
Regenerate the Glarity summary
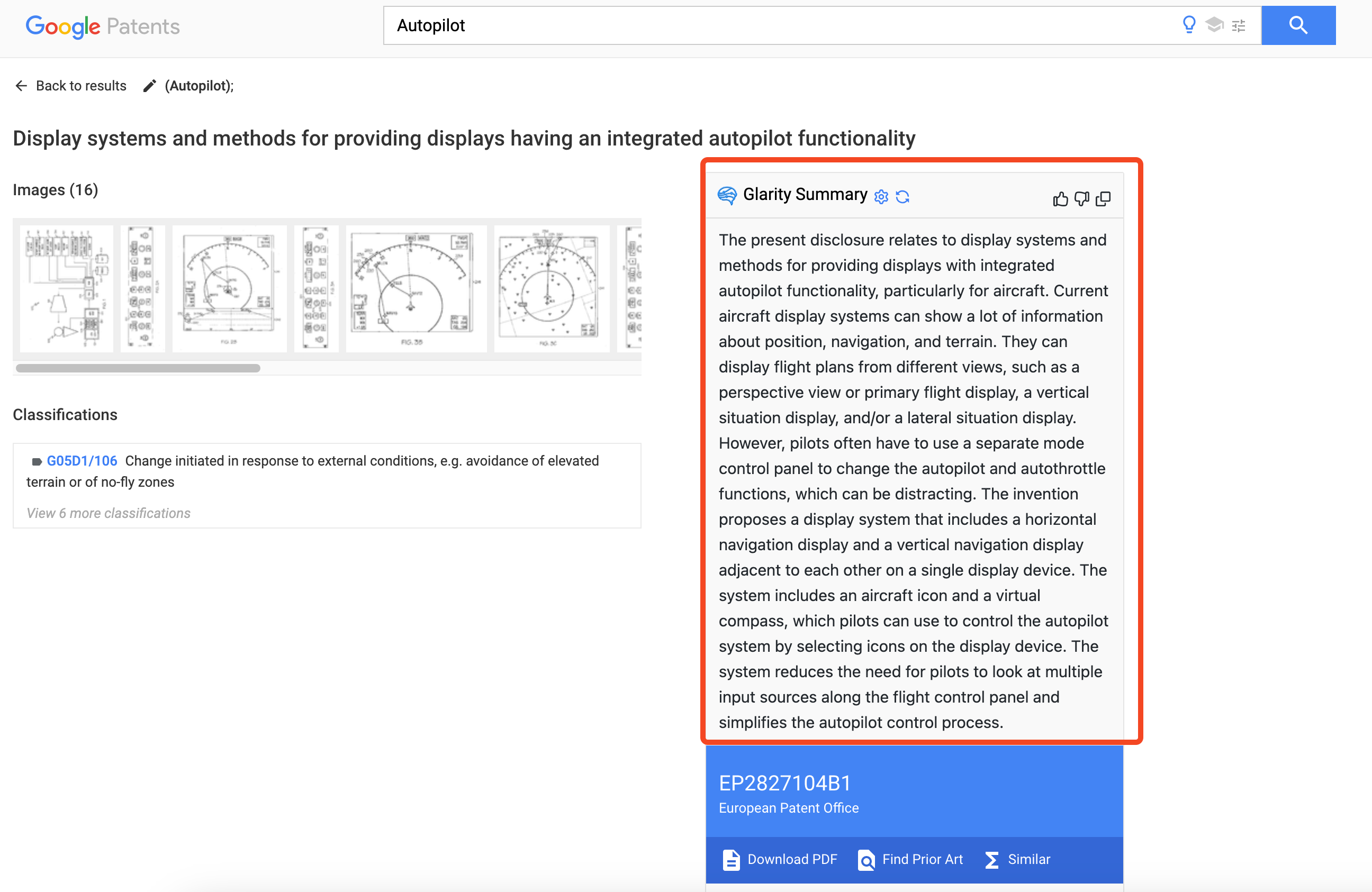click(902, 196)
